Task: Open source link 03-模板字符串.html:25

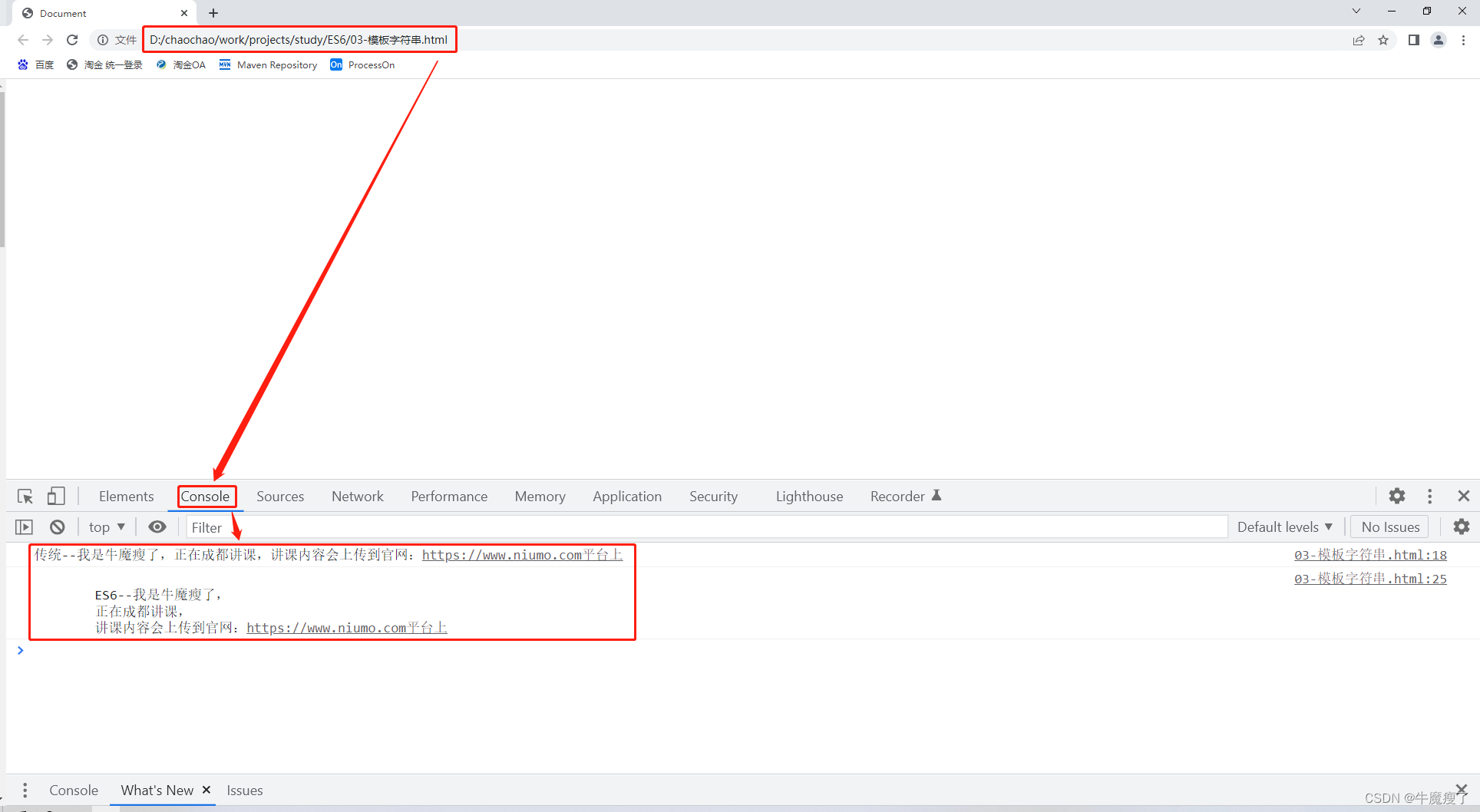Action: (1370, 579)
